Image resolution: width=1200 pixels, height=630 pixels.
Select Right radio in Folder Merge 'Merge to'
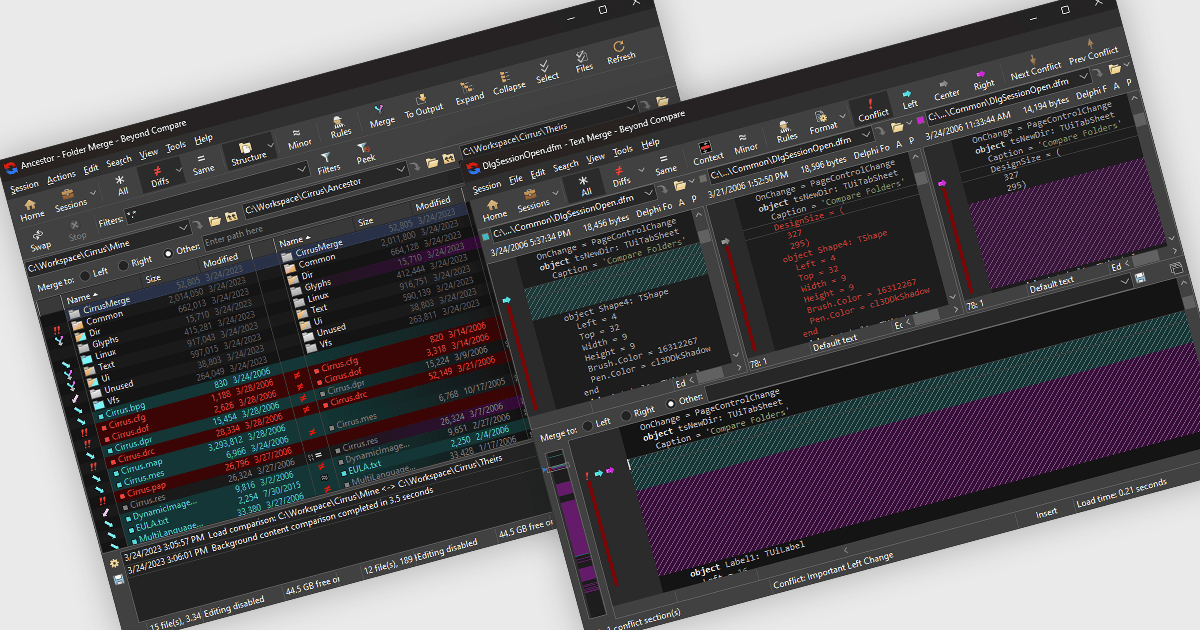click(x=123, y=264)
